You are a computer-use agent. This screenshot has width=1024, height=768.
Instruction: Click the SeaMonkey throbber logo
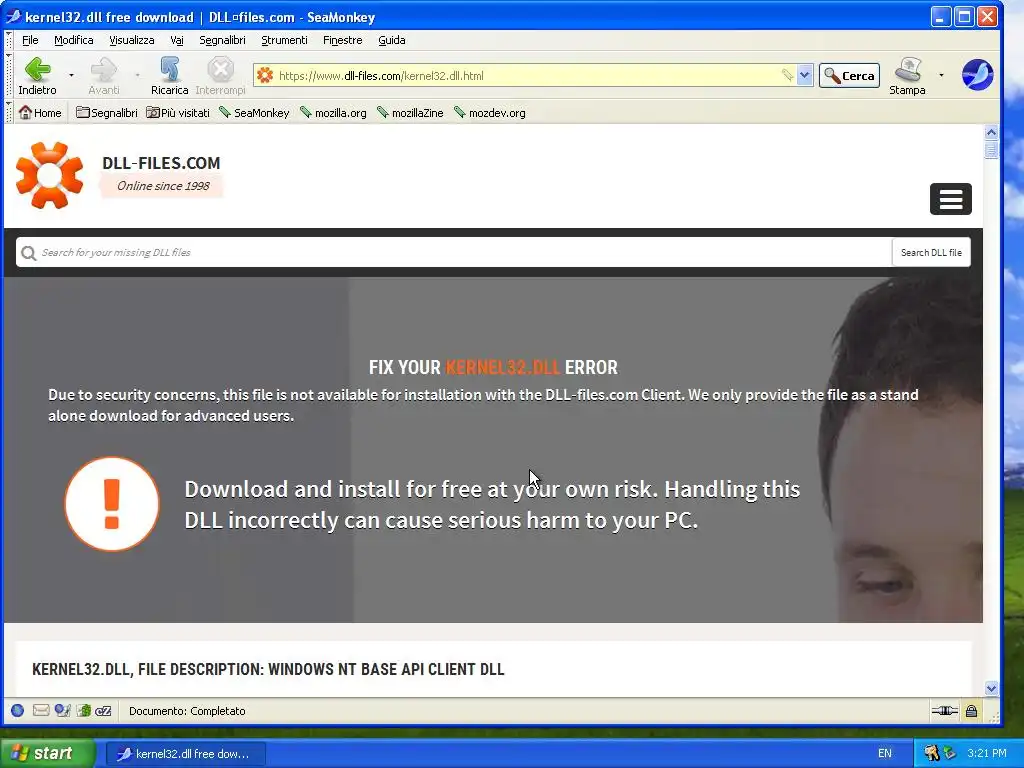[977, 74]
